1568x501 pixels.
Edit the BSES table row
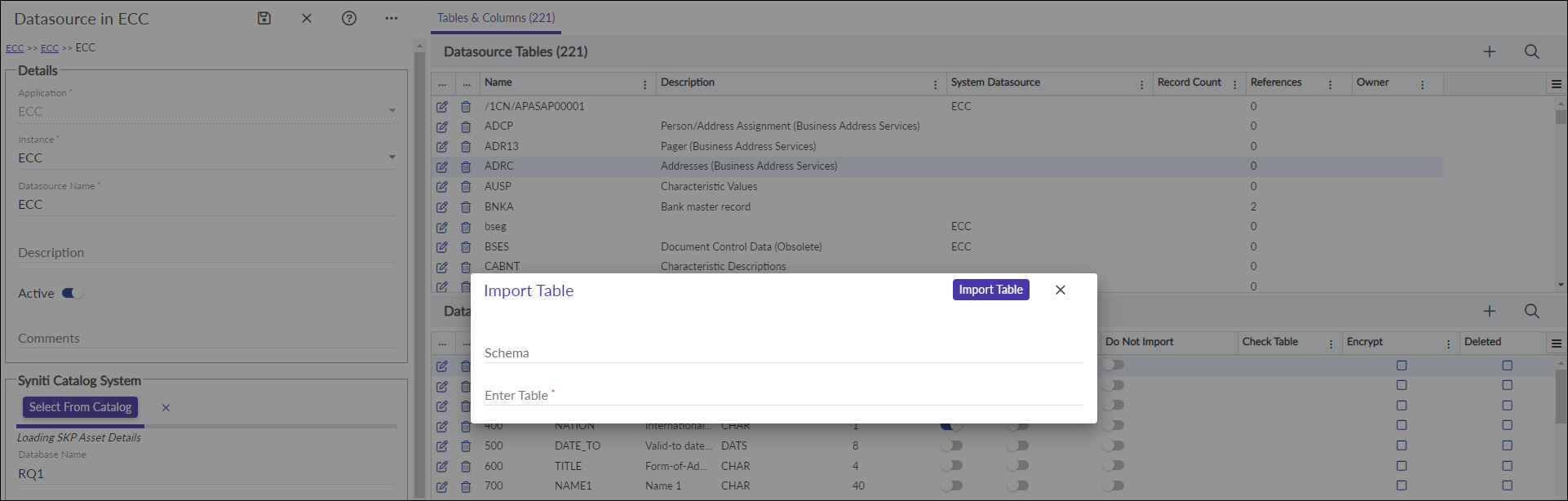click(442, 247)
